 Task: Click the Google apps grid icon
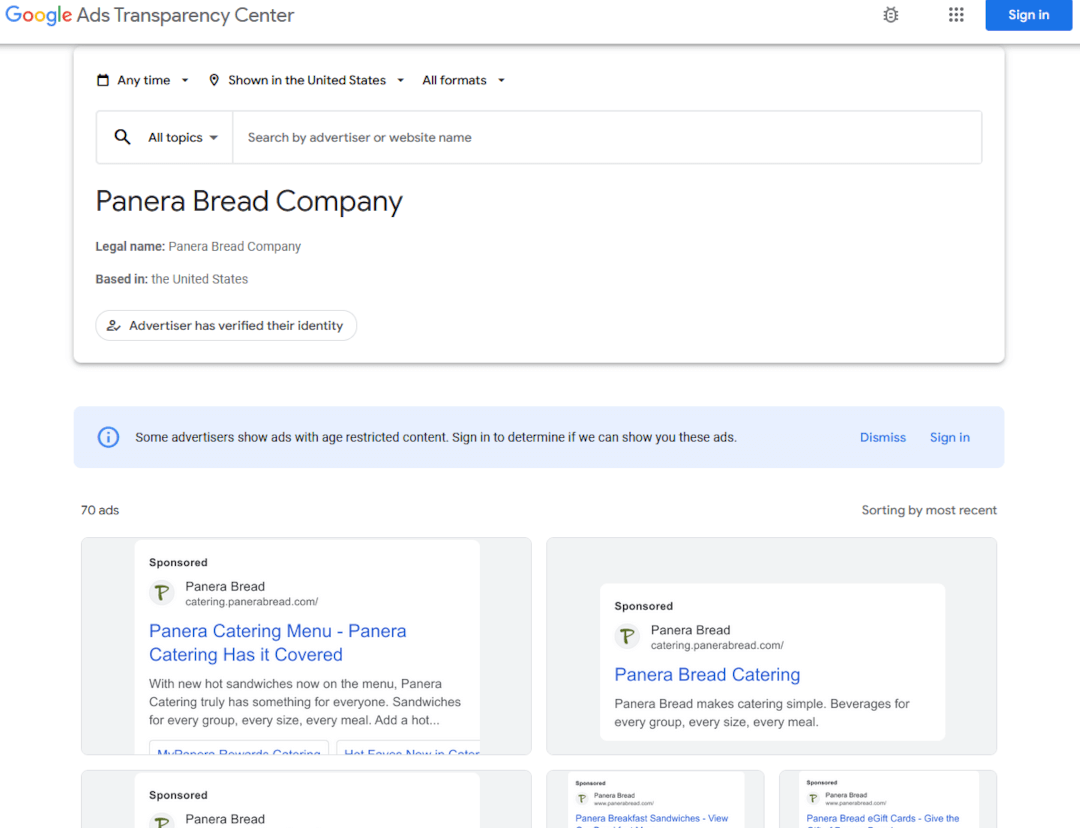coord(955,15)
